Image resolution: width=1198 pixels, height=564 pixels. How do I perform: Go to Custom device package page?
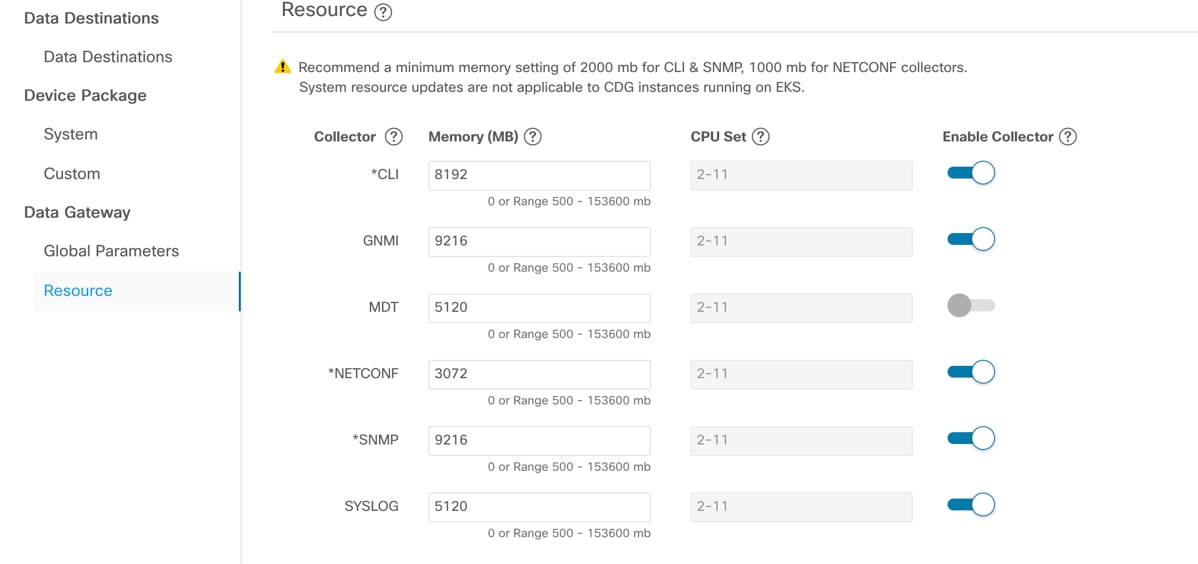tap(72, 174)
